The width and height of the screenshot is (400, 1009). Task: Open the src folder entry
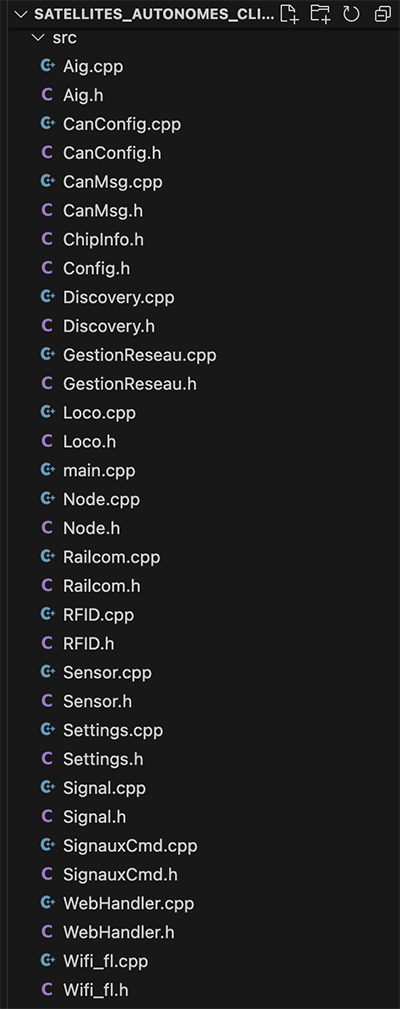click(200, 37)
